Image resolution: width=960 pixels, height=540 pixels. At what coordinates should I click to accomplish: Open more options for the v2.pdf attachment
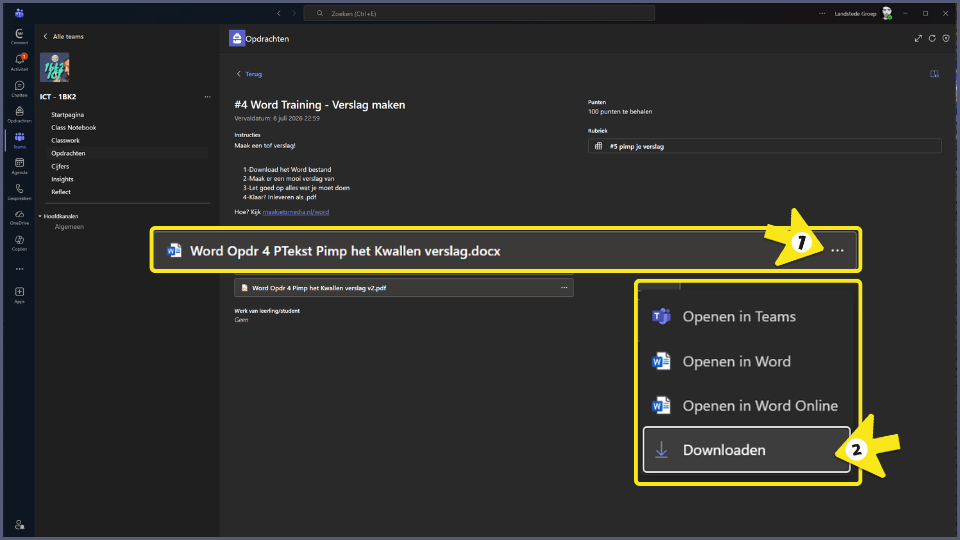(x=564, y=288)
